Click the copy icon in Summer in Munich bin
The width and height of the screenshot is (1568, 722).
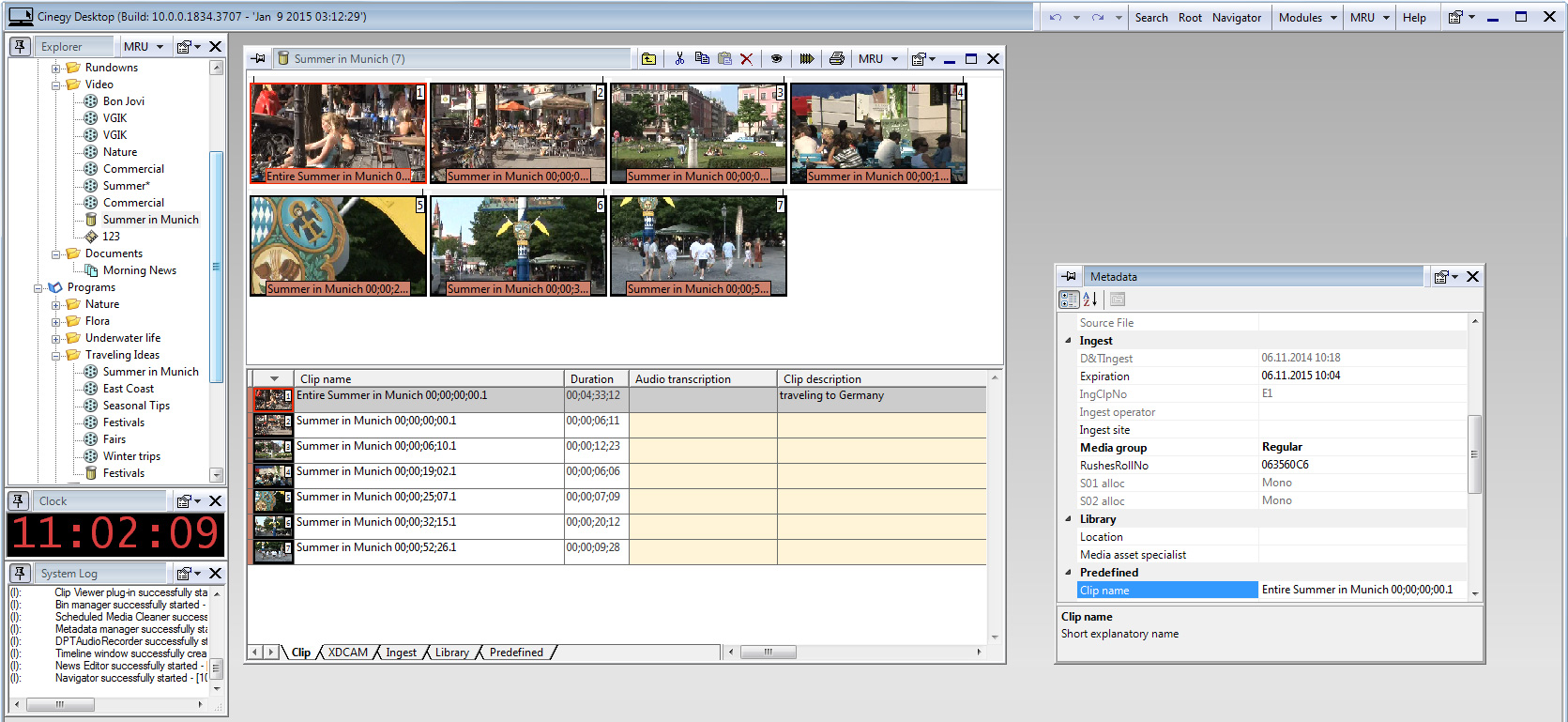[702, 58]
